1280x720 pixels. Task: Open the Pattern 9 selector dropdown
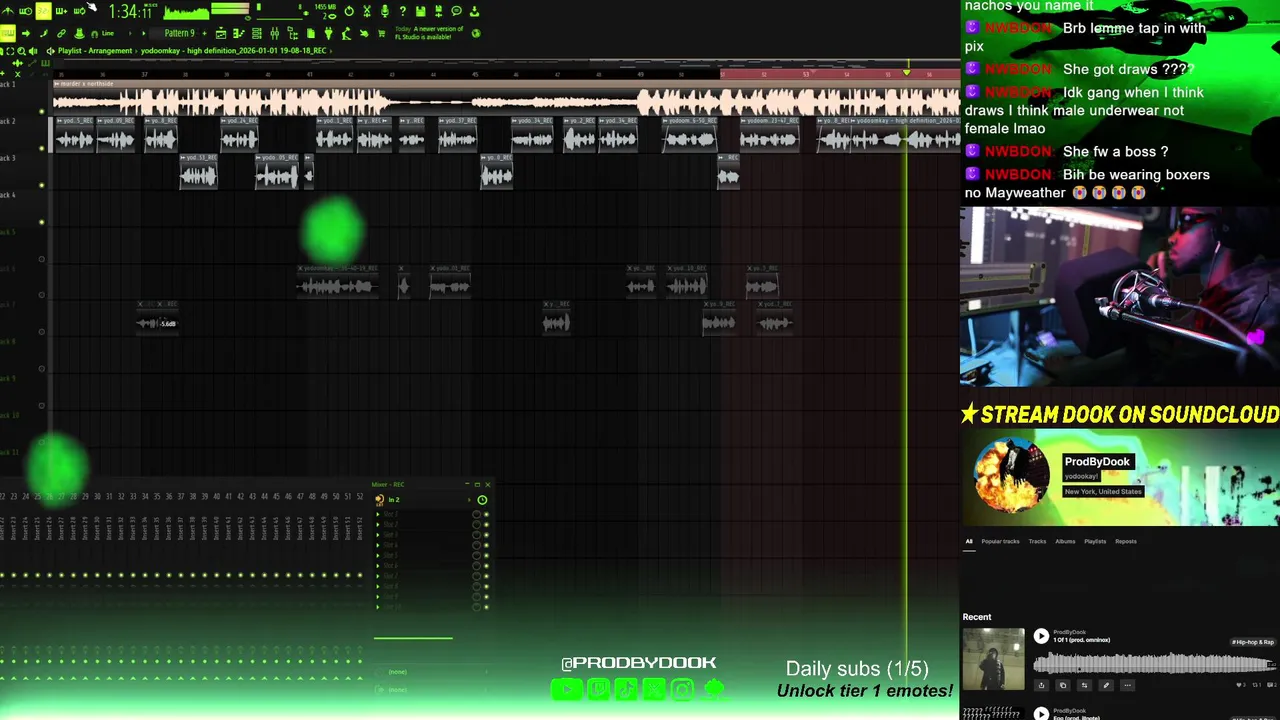point(180,33)
